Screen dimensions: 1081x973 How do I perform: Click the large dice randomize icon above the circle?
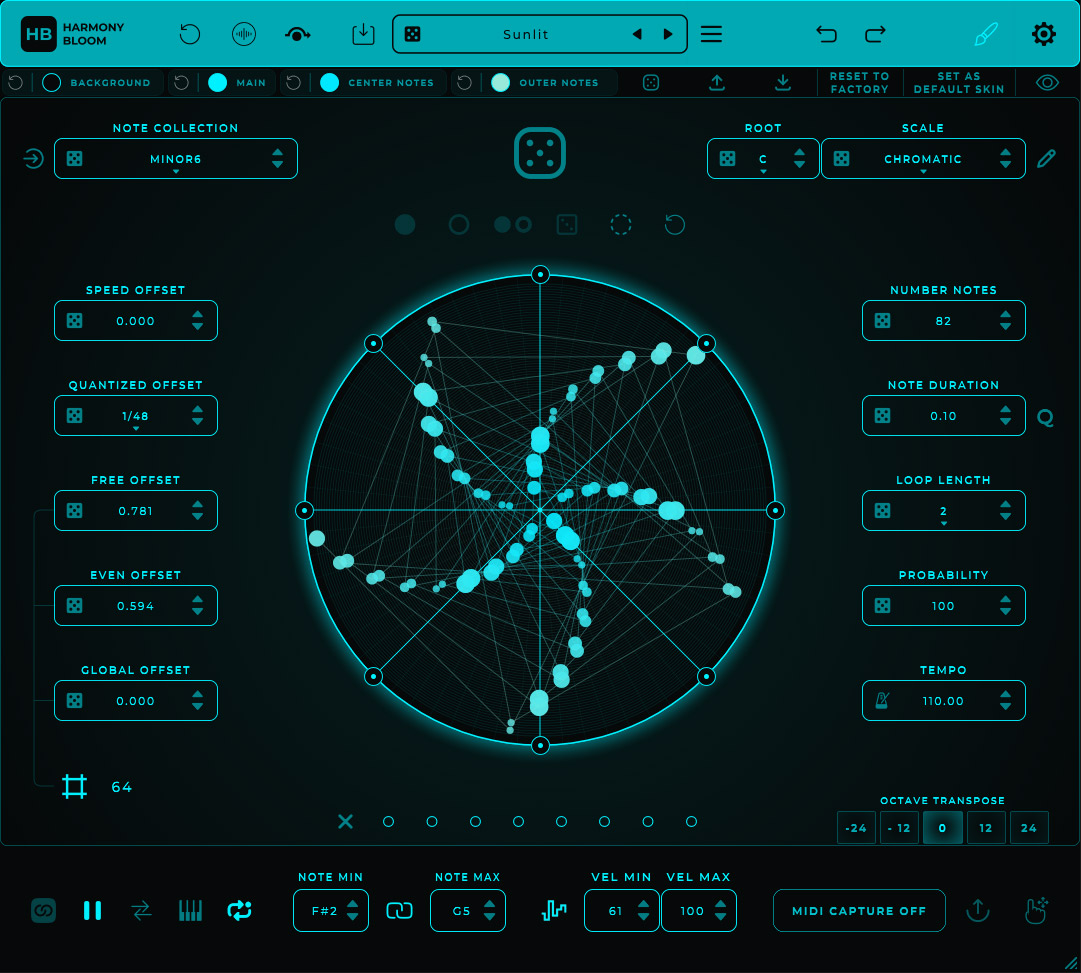[540, 153]
